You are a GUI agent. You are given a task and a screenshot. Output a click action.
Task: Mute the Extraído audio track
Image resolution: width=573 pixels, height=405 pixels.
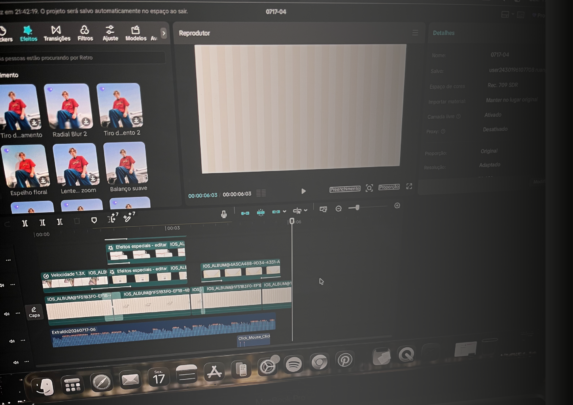[12, 341]
